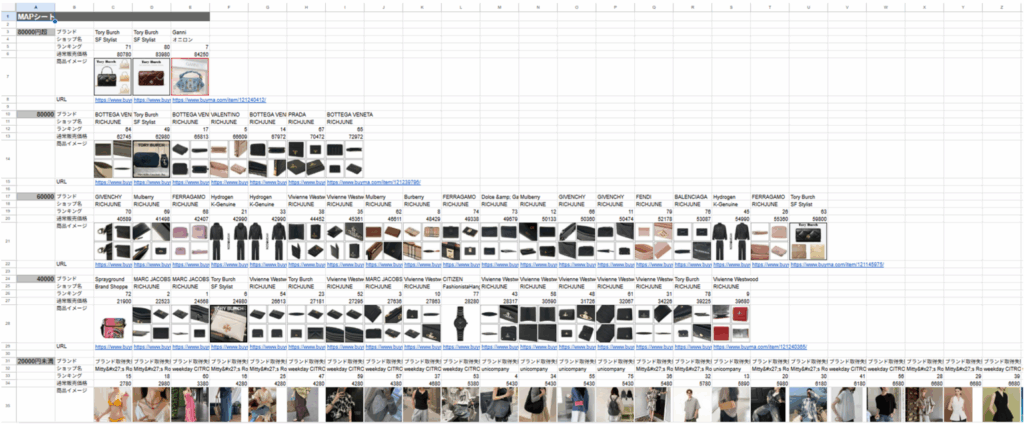Select the 60000 section label cell

click(35, 196)
